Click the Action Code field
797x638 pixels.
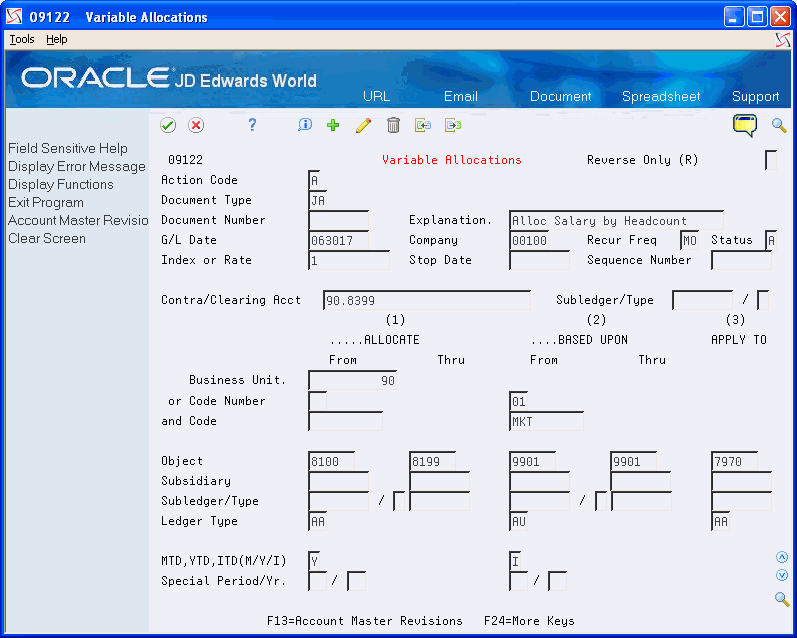tap(315, 180)
